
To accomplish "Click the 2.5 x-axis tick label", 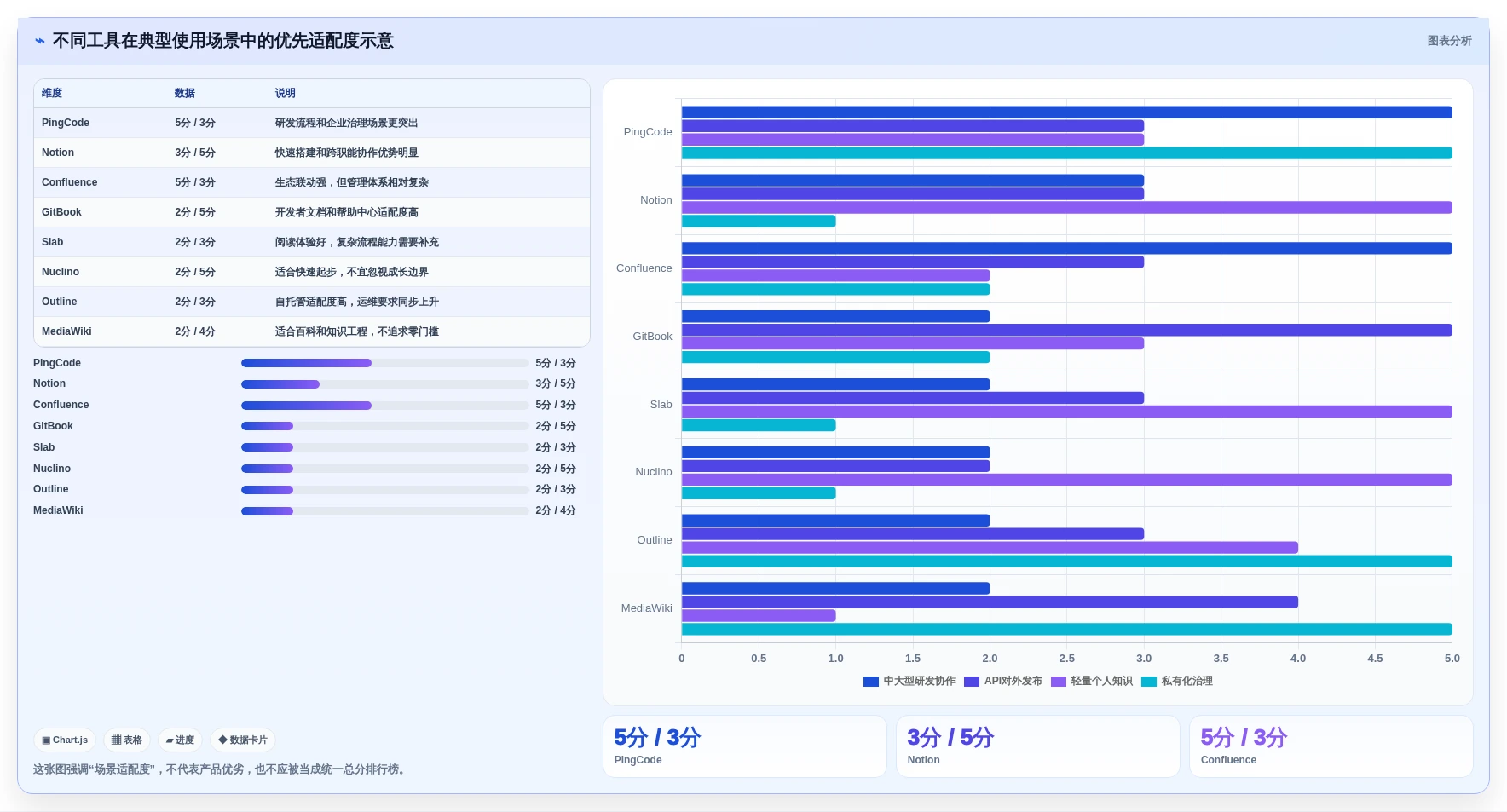I will click(1067, 659).
